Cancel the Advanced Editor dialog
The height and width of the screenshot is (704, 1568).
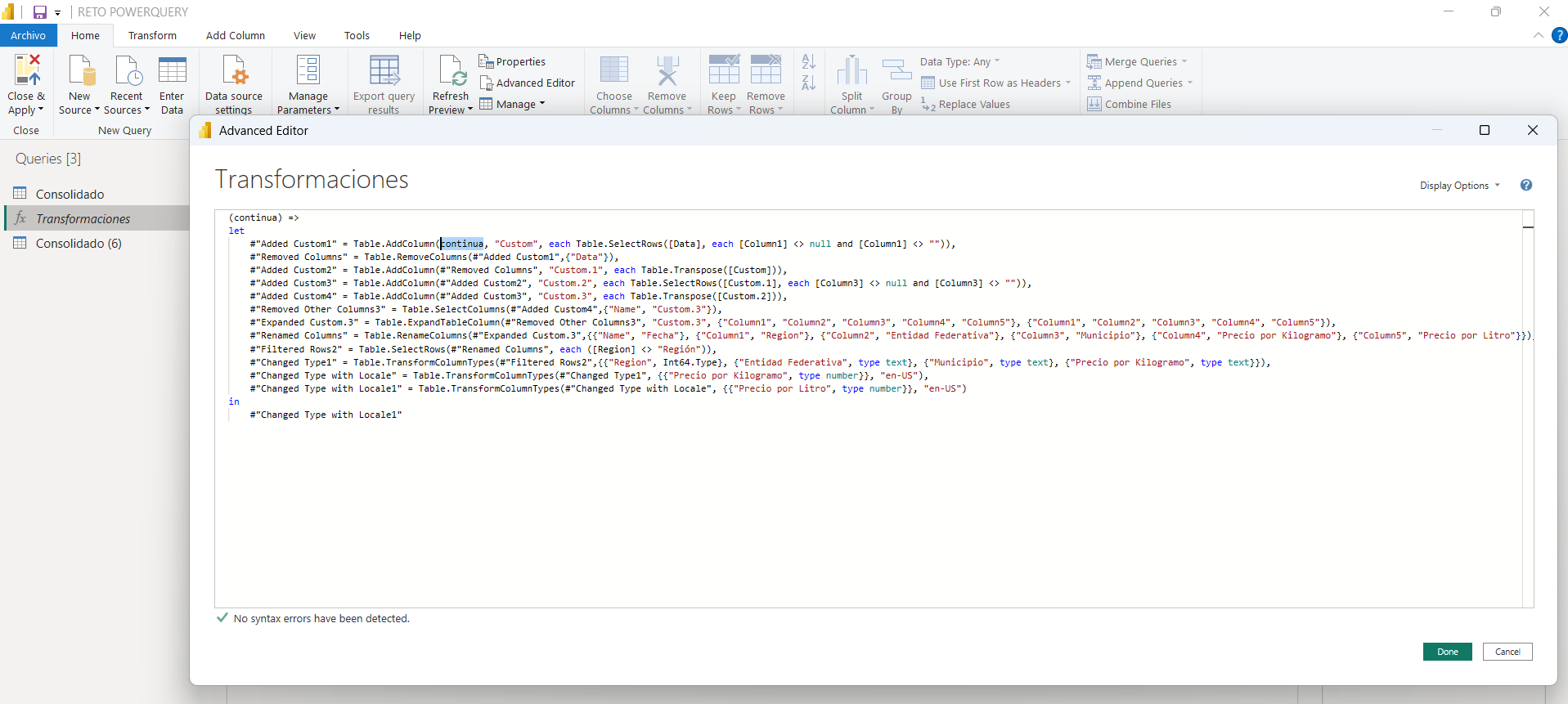1507,652
